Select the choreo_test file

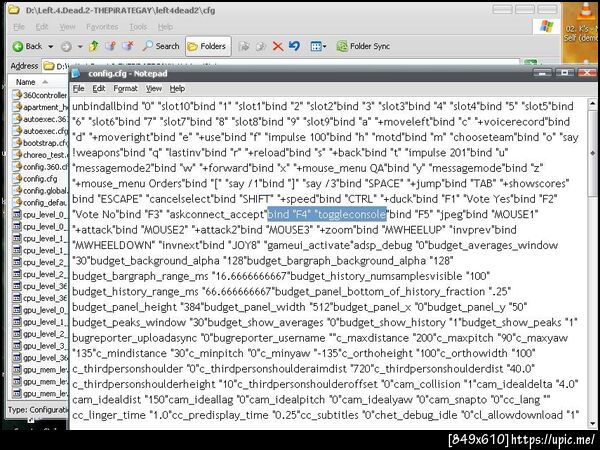click(40, 155)
